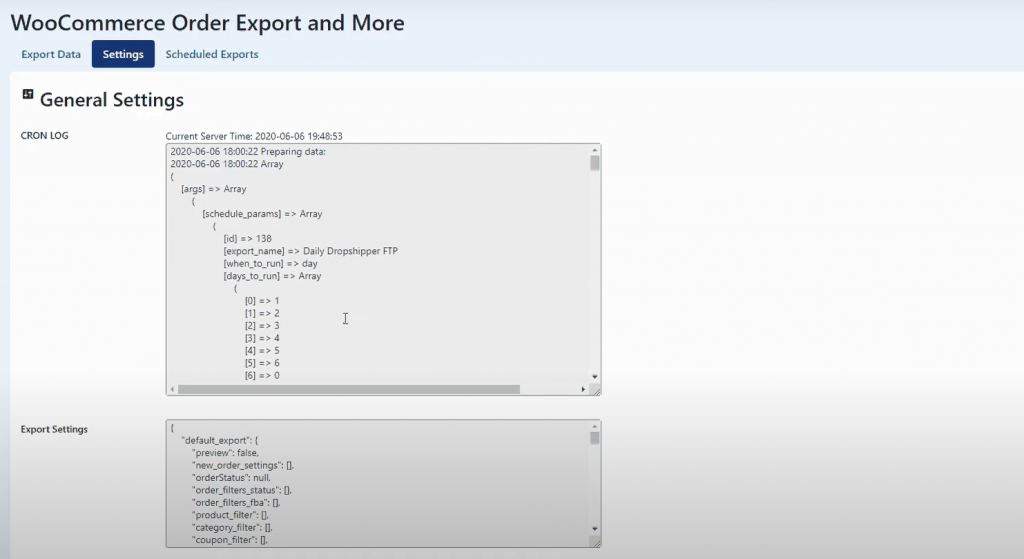The width and height of the screenshot is (1024, 559).
Task: Click the '[schedule_params] => Array' line
Action: (263, 214)
